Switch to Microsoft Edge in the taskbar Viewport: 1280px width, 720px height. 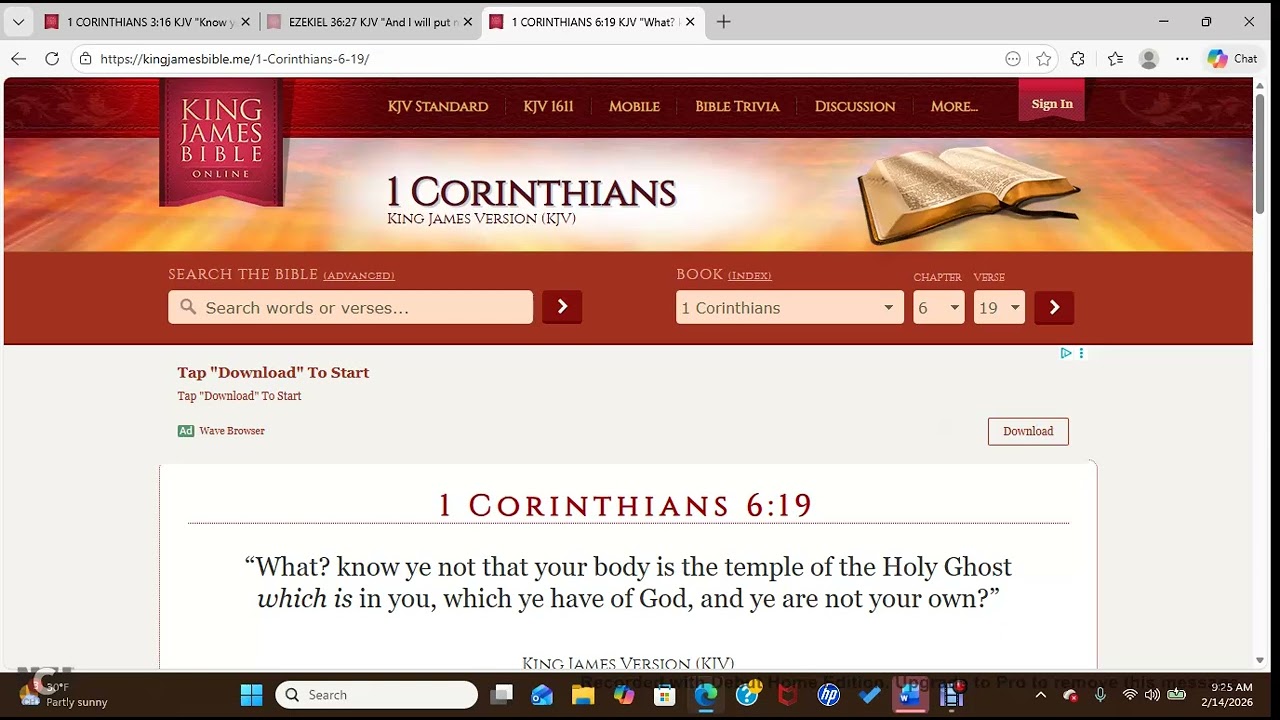[x=706, y=695]
